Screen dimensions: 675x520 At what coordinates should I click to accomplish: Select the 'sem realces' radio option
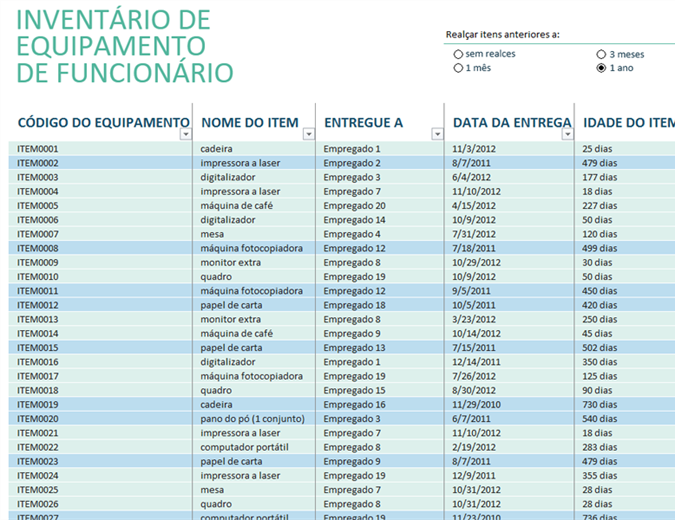[458, 54]
